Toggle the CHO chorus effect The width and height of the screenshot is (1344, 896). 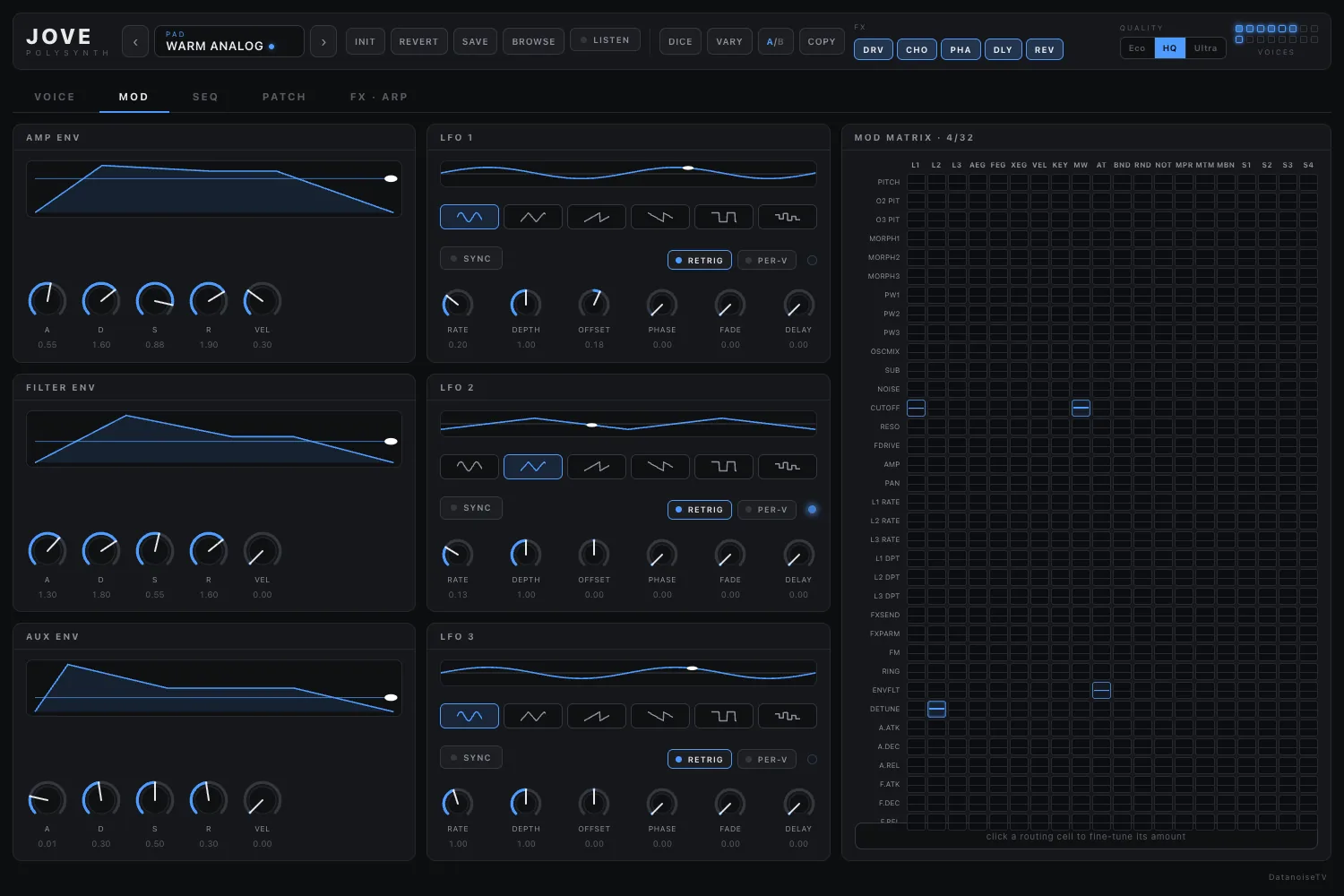click(x=918, y=49)
